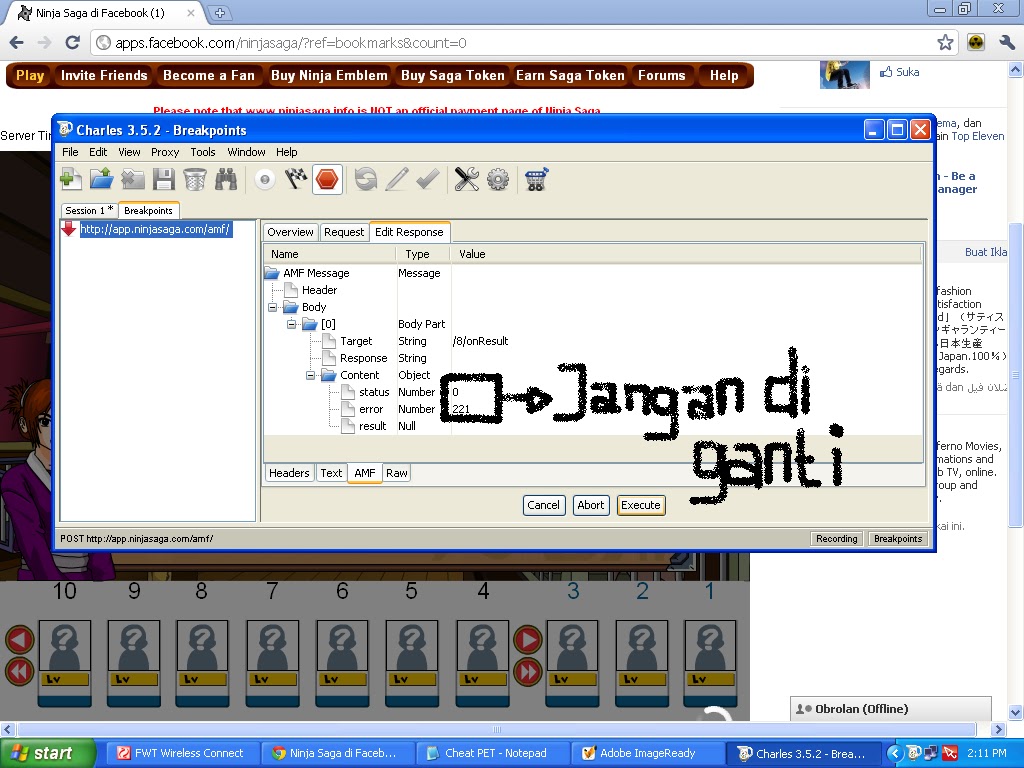The height and width of the screenshot is (768, 1024).
Task: Open Settings gear icon in Charles toolbar
Action: pos(498,179)
